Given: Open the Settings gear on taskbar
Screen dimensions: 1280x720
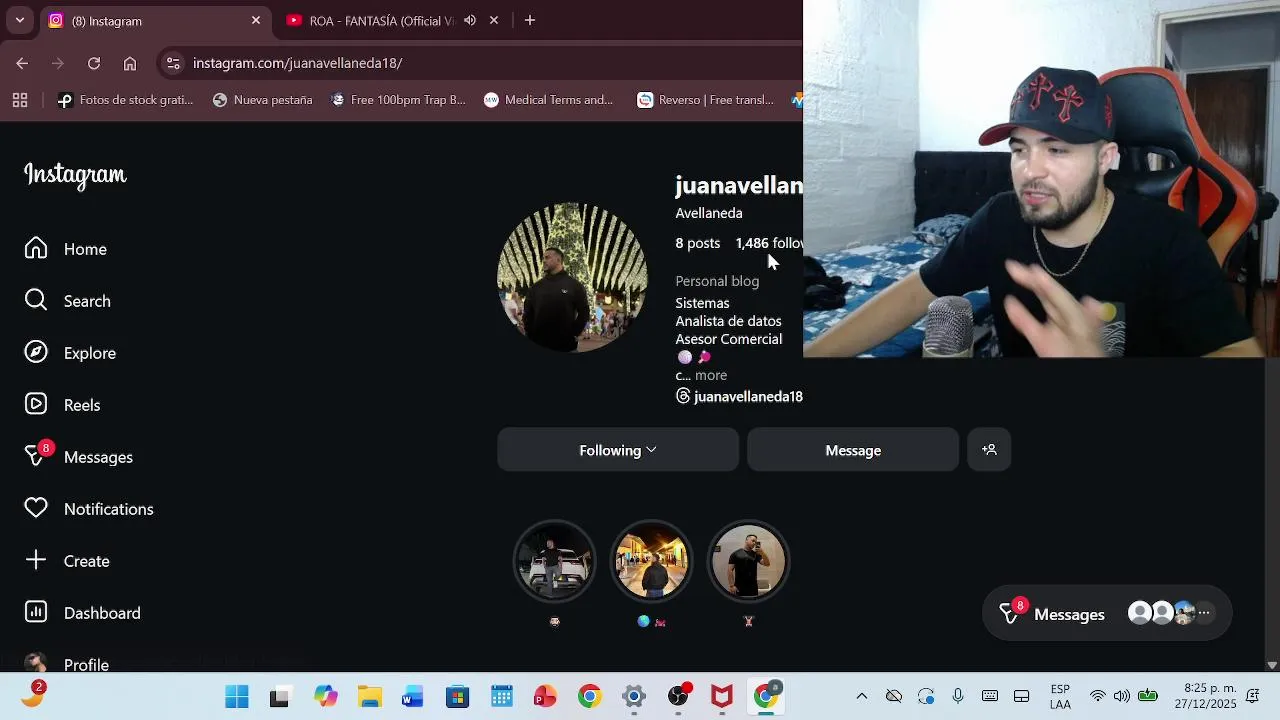Looking at the screenshot, I should pyautogui.click(x=634, y=697).
